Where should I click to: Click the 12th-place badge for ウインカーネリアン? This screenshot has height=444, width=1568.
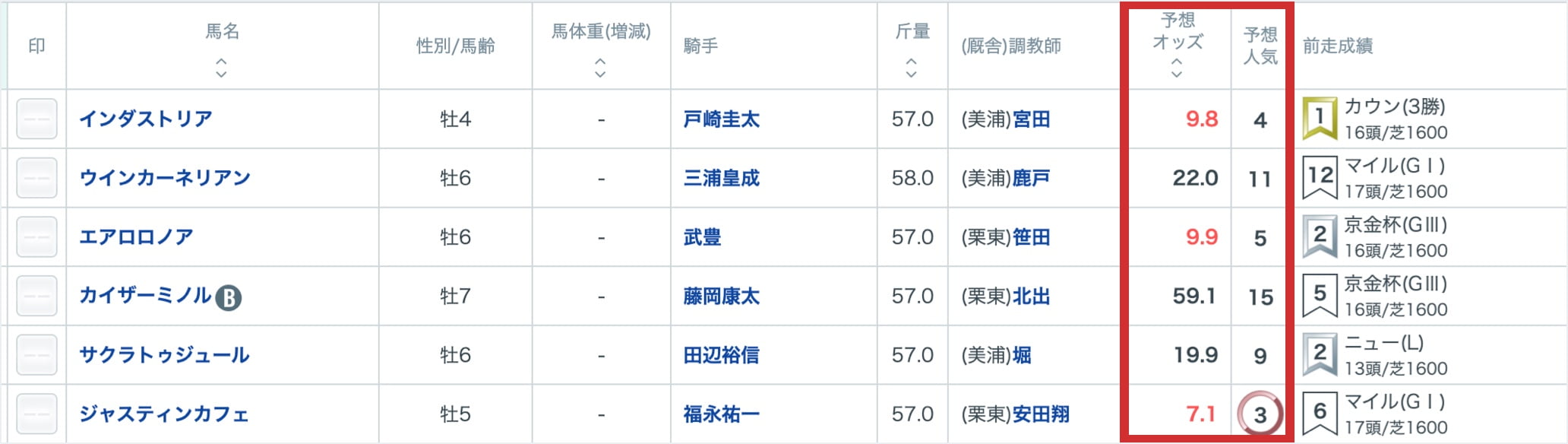coord(1320,177)
